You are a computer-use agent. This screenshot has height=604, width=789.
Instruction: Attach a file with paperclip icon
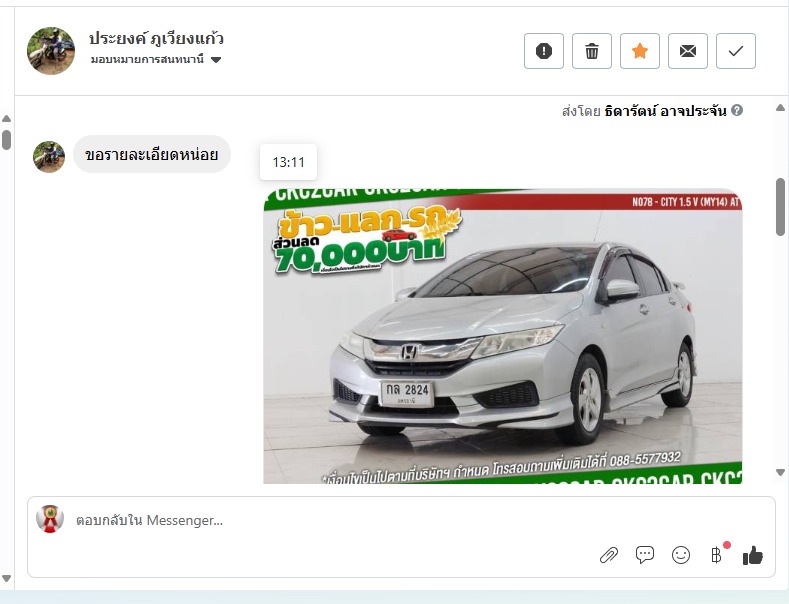tap(609, 555)
